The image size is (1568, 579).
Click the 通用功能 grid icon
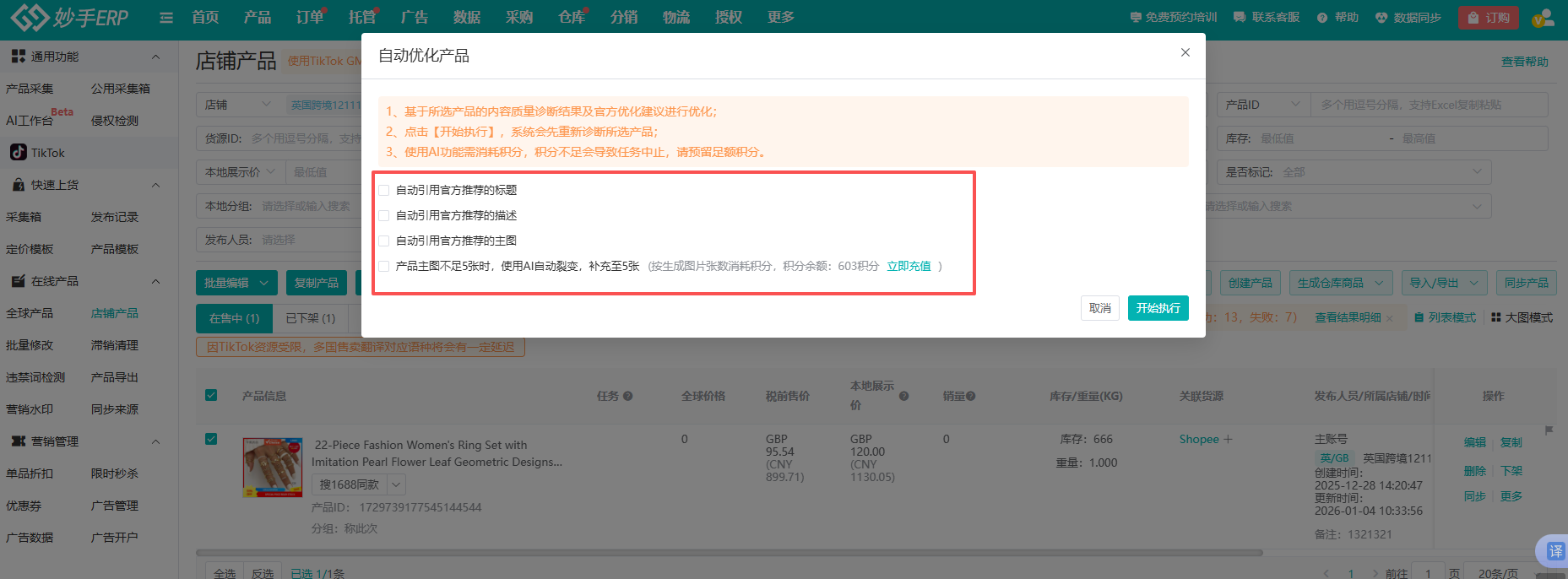[18, 56]
